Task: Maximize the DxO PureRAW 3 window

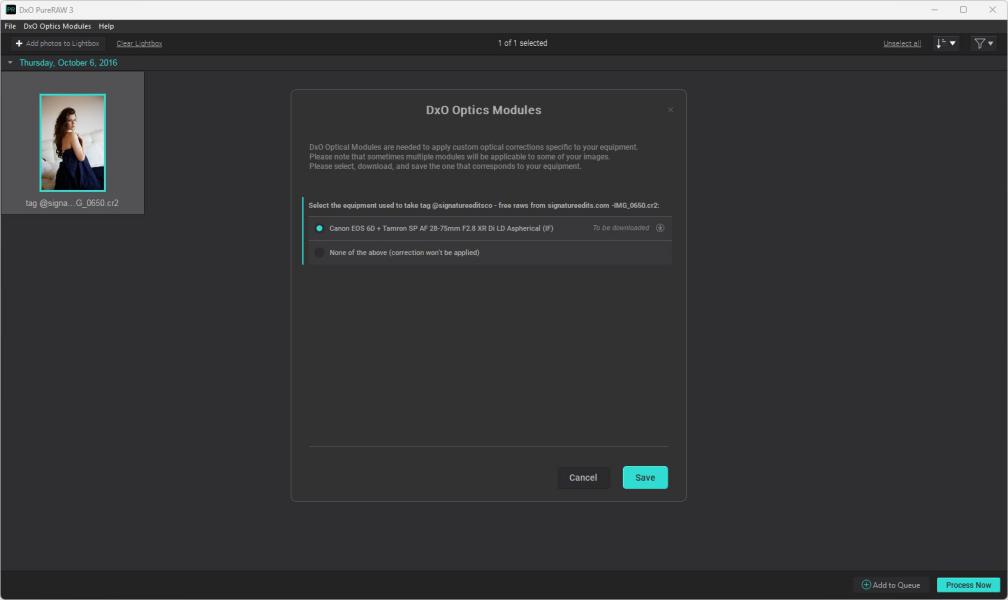Action: 963,10
